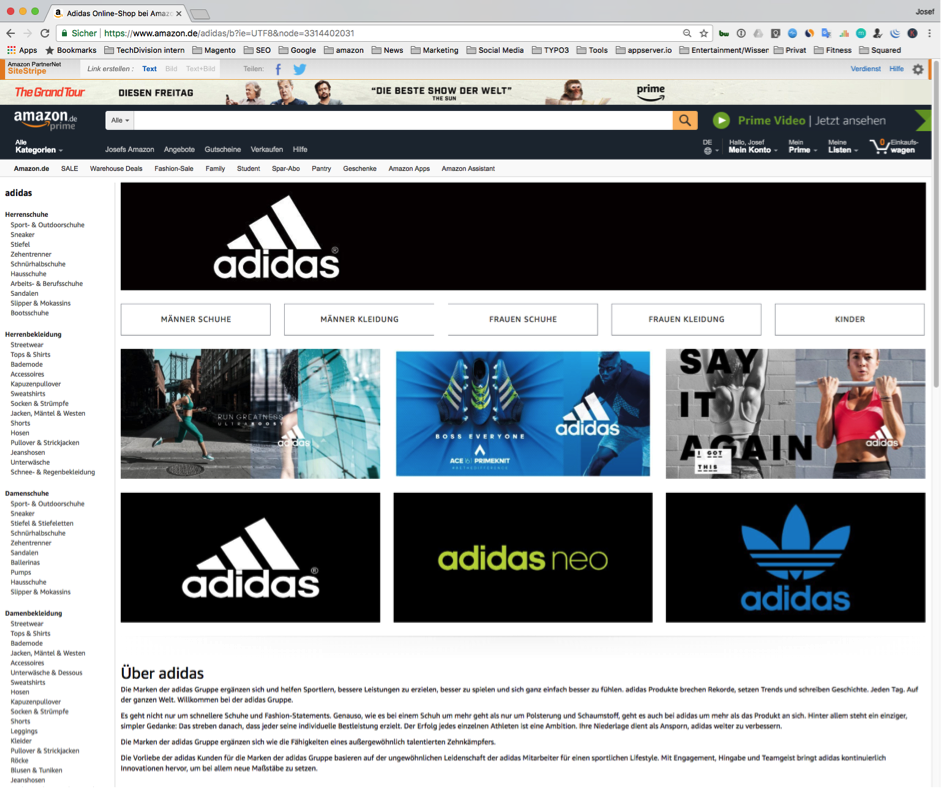
Task: Open the TYPO3 bookmarks folder
Action: tap(550, 50)
